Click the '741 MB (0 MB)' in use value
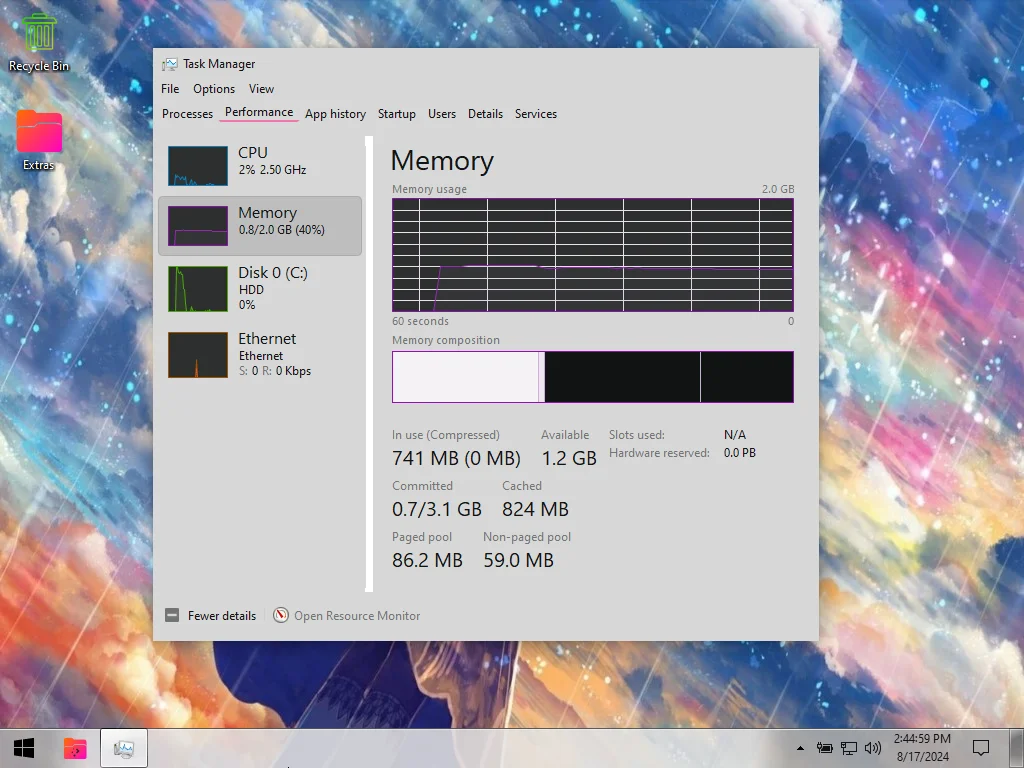 (456, 458)
